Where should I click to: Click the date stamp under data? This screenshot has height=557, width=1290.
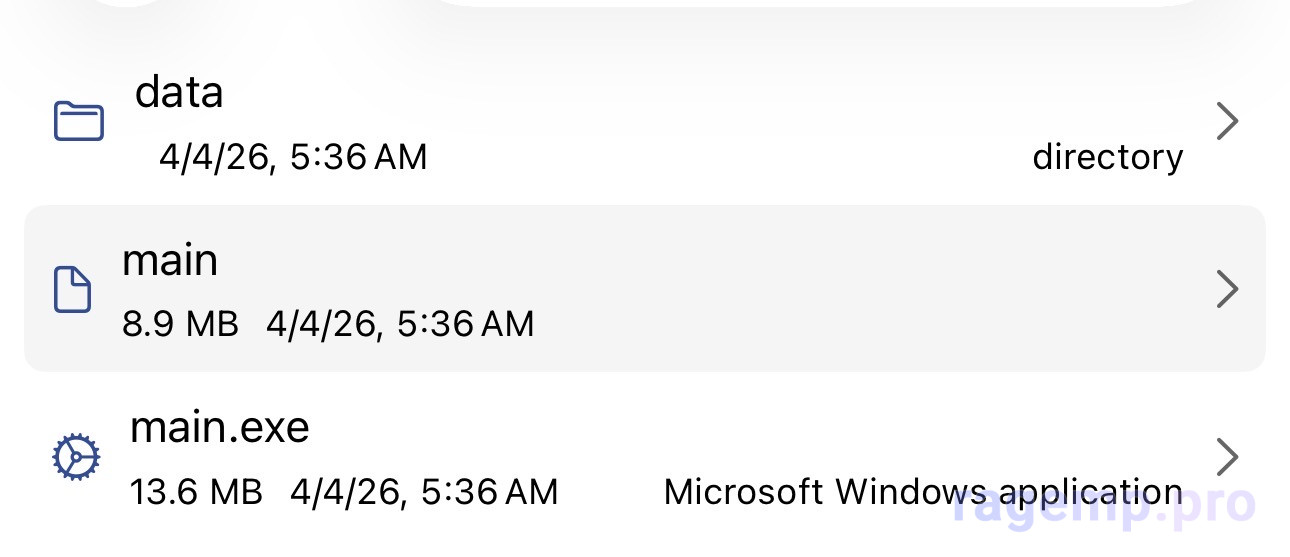(293, 158)
